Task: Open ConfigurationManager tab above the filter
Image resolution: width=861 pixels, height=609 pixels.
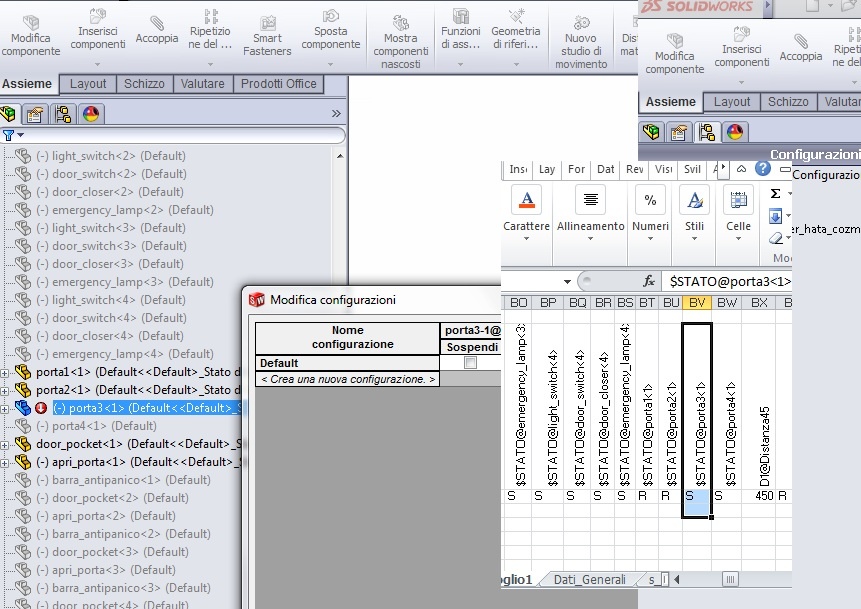Action: tap(63, 114)
